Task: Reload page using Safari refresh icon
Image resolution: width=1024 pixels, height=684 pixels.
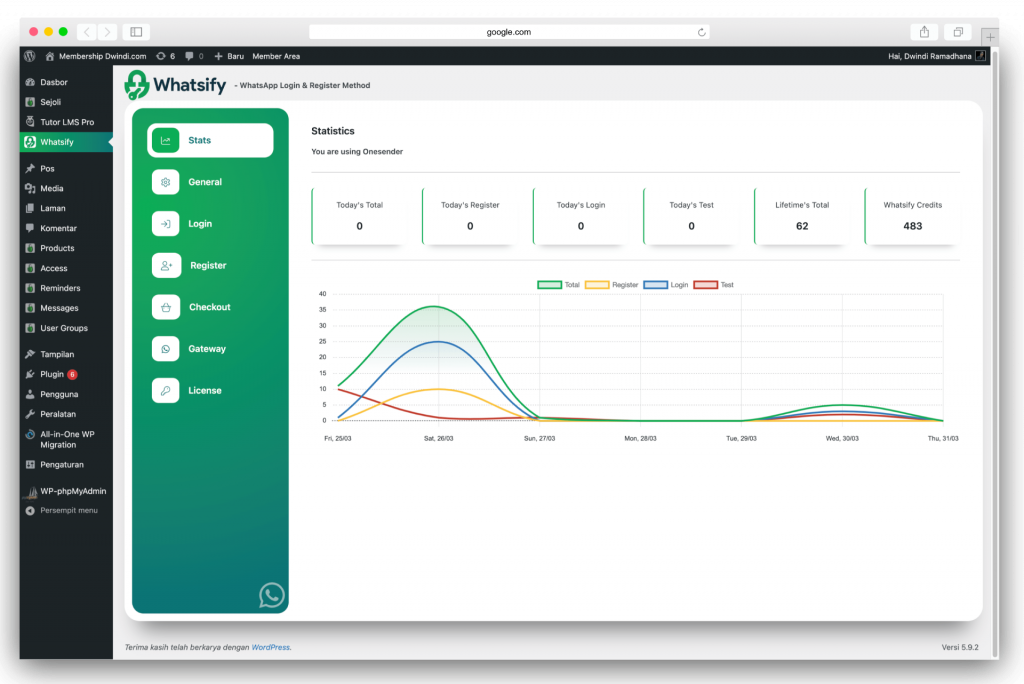Action: point(702,32)
